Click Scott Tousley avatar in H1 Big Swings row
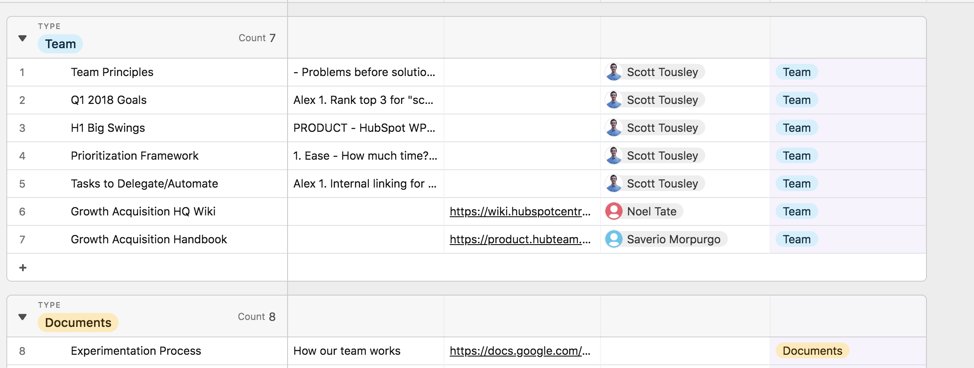Screen dimensions: 974x368 [614, 128]
